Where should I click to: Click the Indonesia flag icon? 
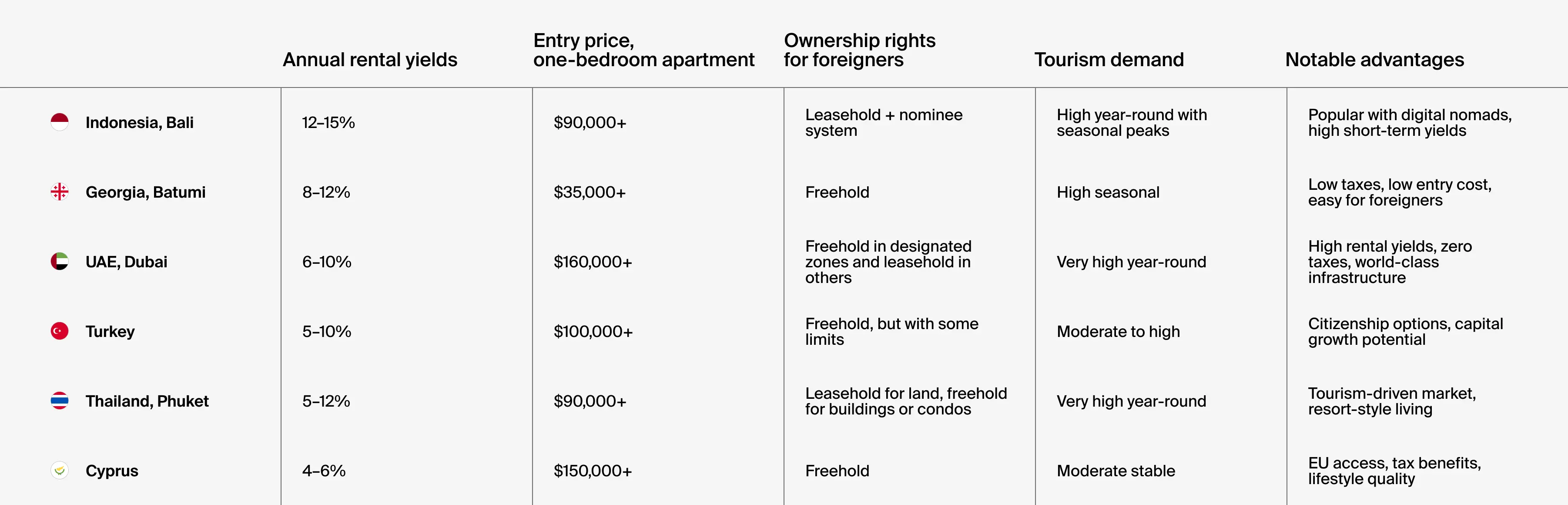click(60, 122)
